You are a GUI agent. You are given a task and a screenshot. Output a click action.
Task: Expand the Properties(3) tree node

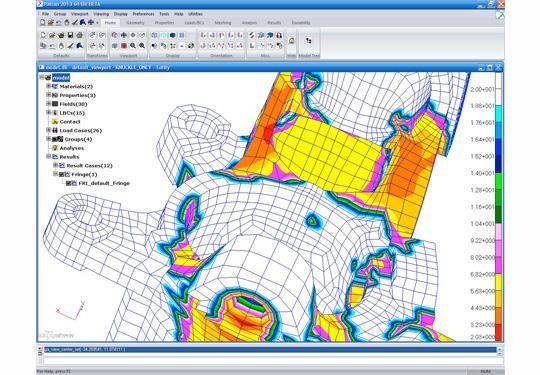click(49, 95)
